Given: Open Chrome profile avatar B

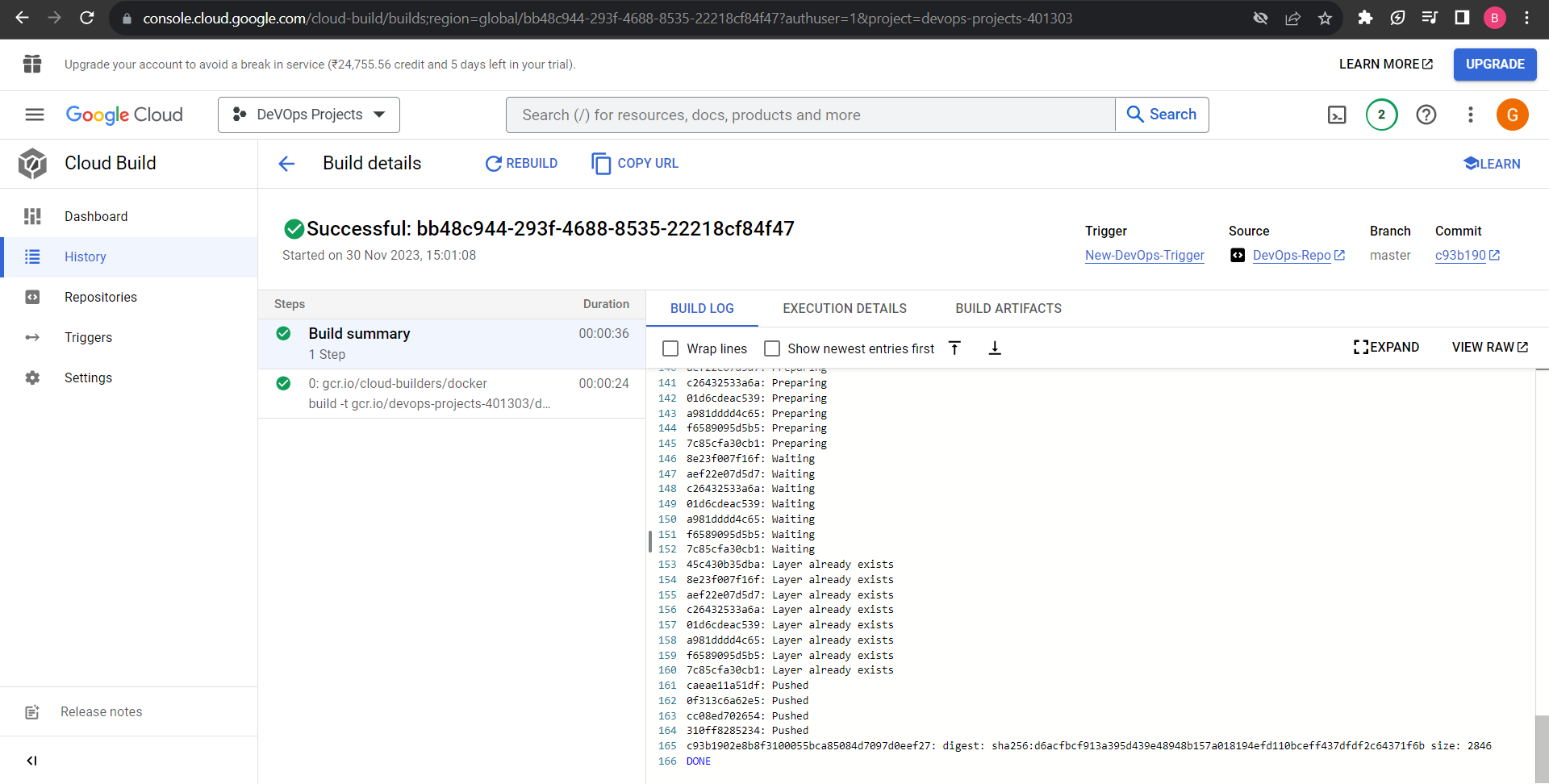Looking at the screenshot, I should coord(1494,18).
